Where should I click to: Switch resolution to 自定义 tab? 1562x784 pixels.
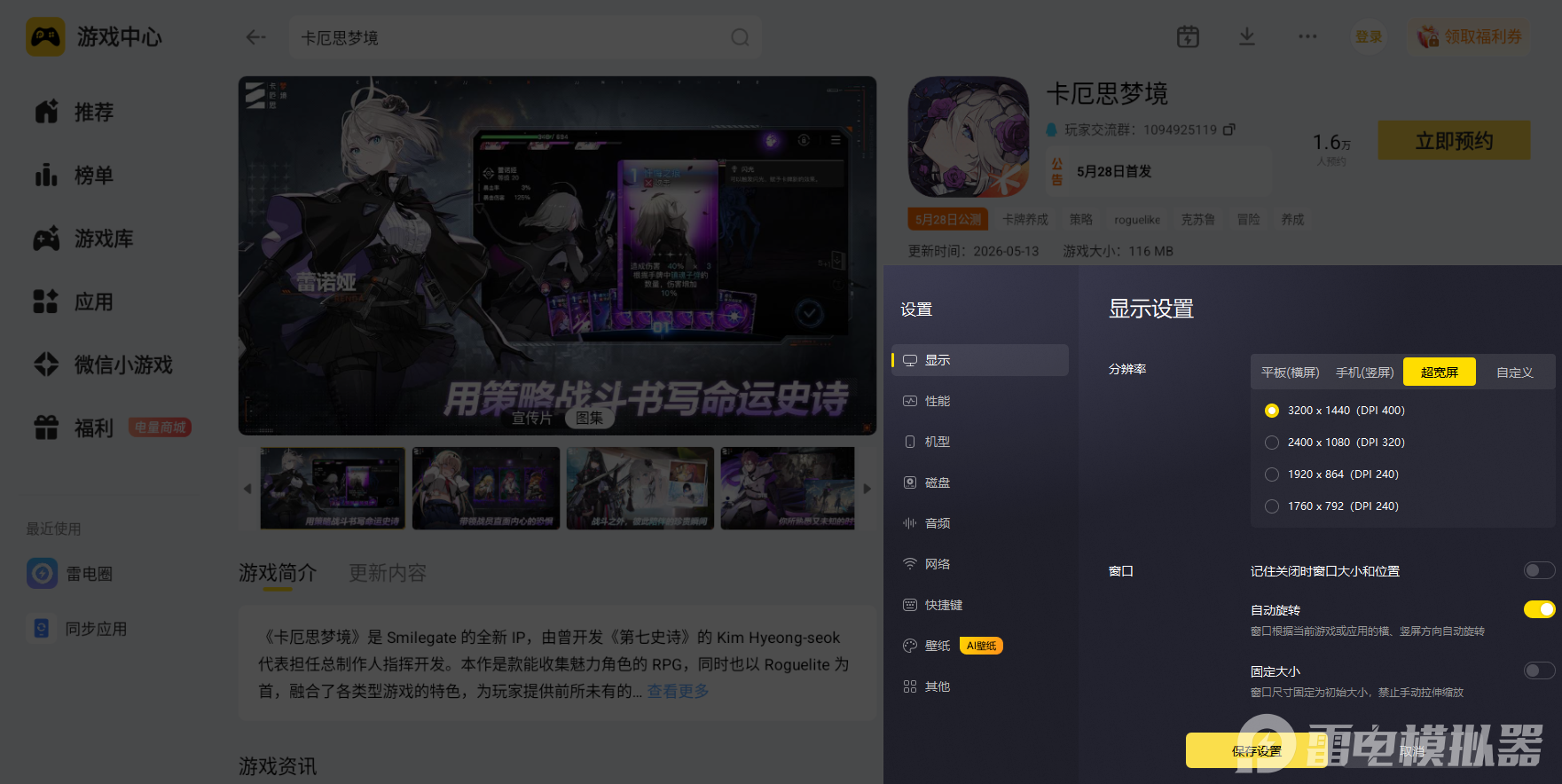click(x=1515, y=372)
